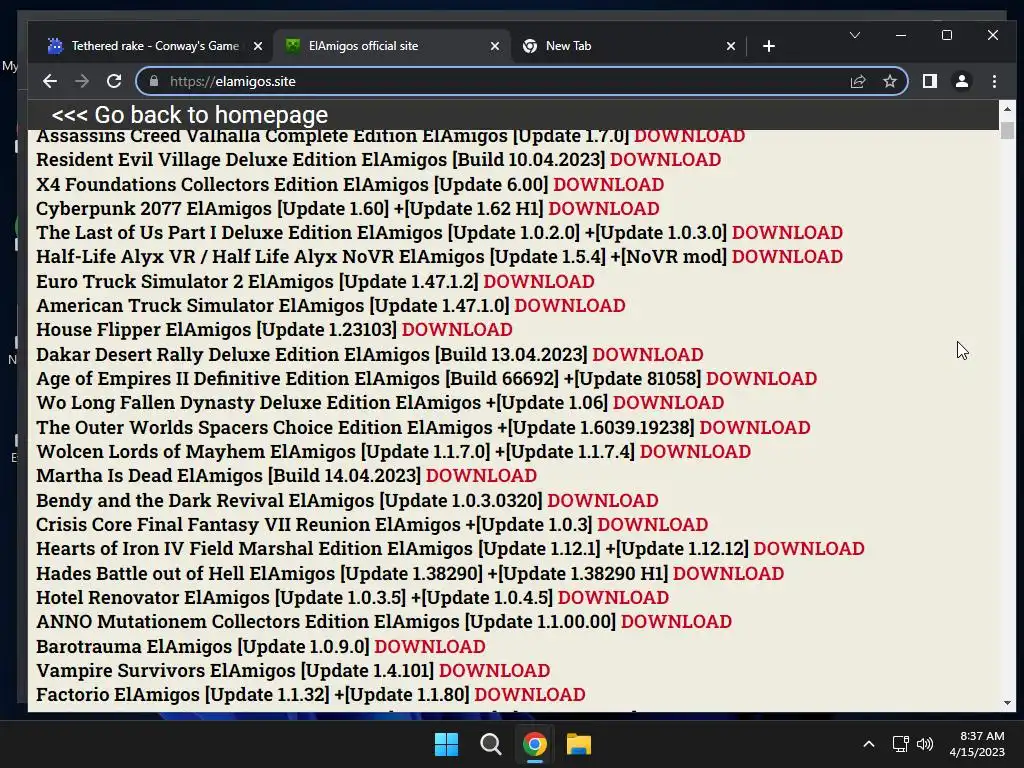
Task: Download Wolcen Lords of Mayhem
Action: pyautogui.click(x=696, y=452)
